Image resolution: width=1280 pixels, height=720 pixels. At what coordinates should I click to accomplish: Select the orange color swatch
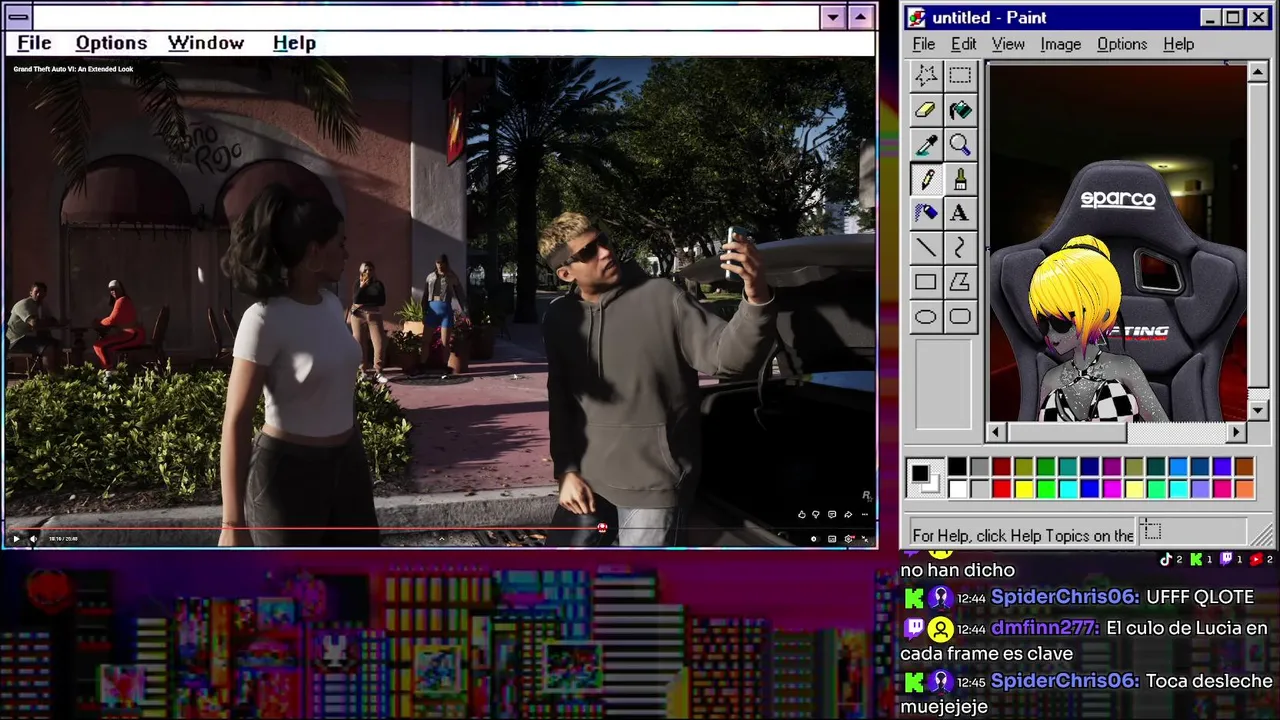[1244, 489]
